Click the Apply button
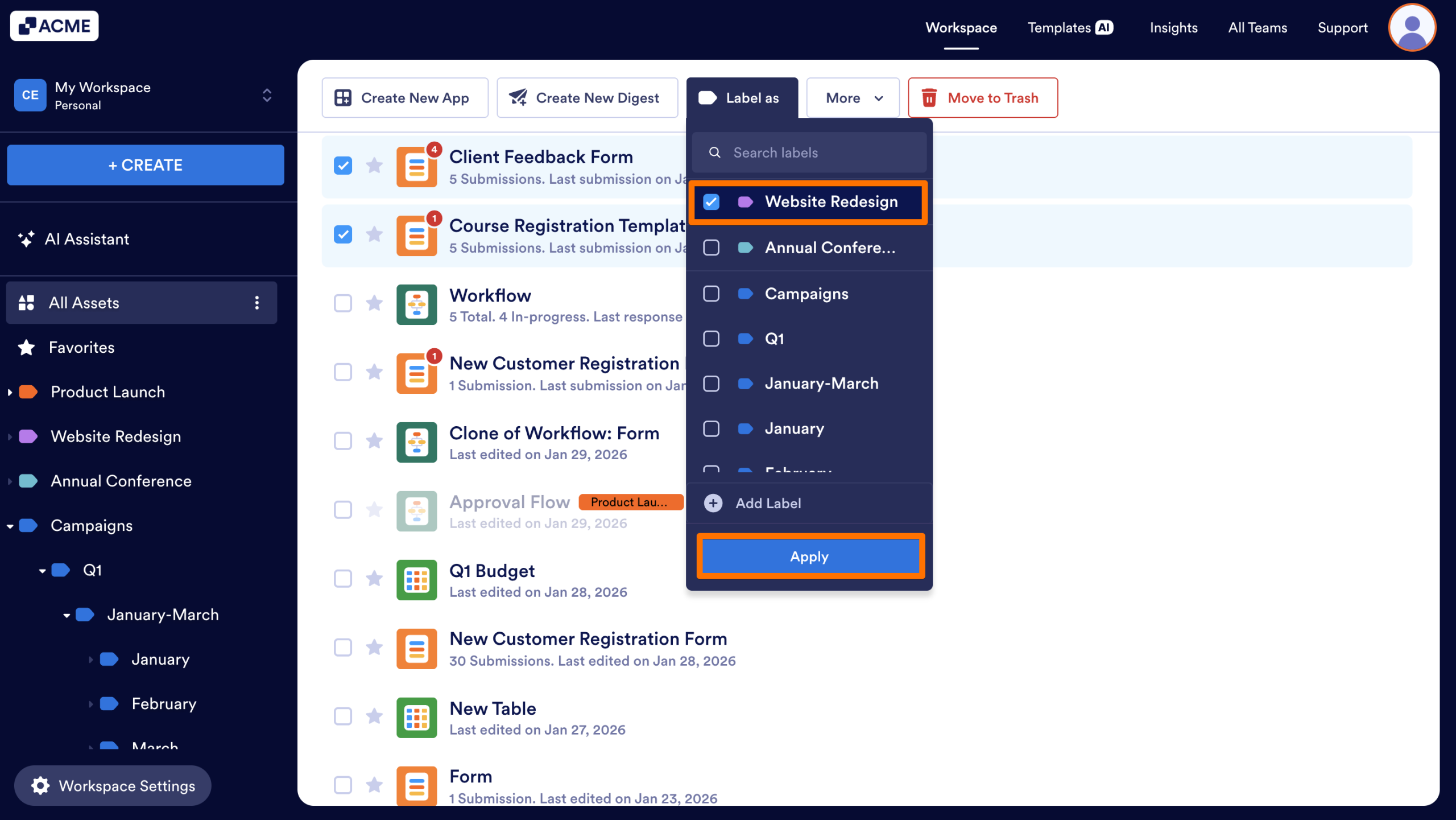 click(810, 557)
